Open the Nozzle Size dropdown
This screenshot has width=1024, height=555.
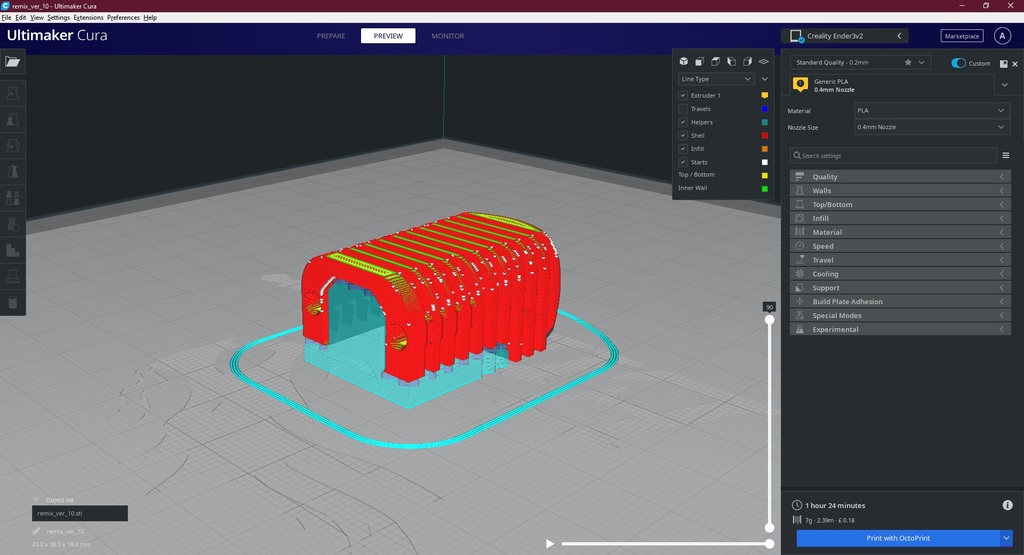(x=931, y=127)
